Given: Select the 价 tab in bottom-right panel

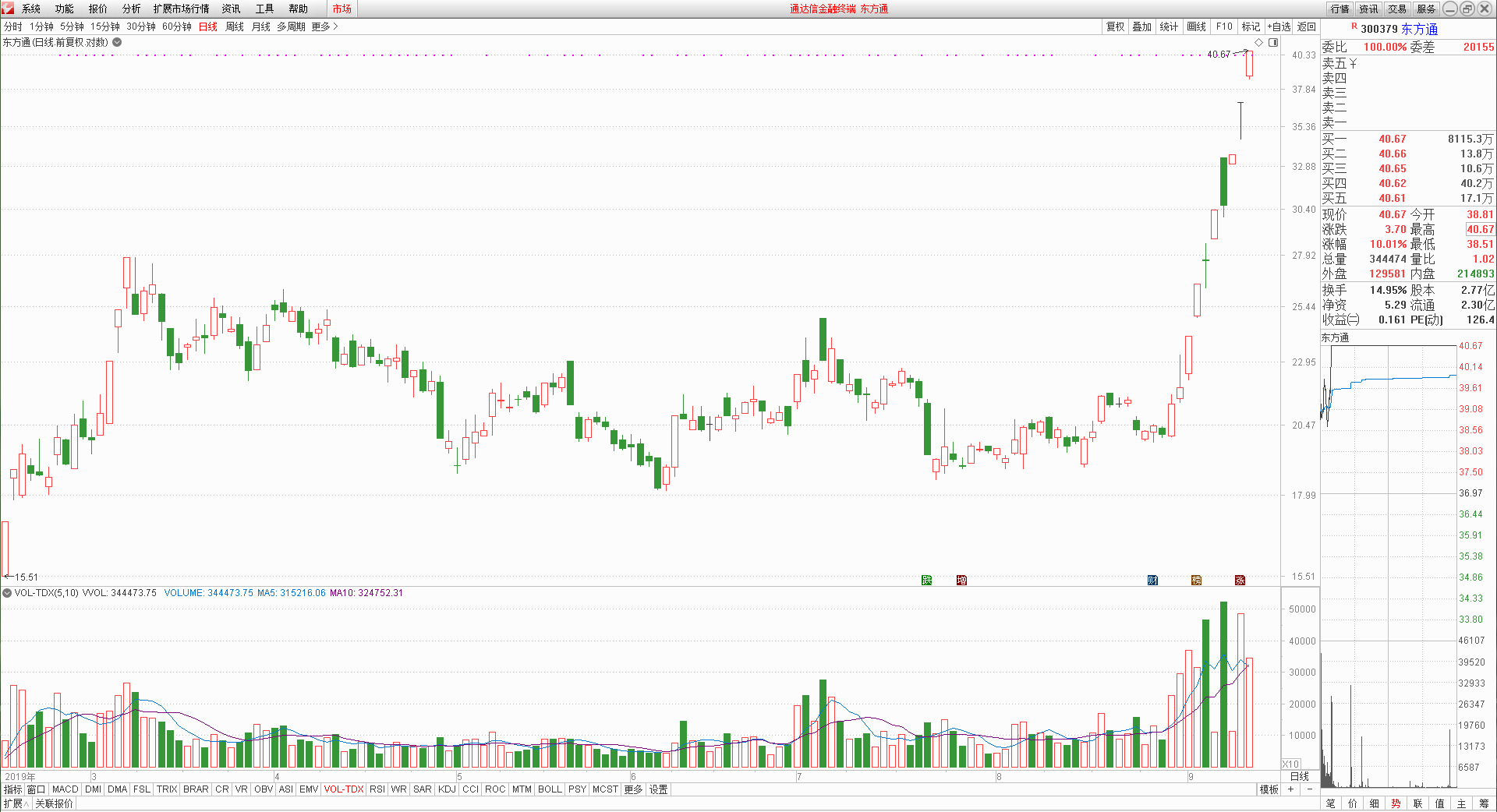Looking at the screenshot, I should 1353,803.
